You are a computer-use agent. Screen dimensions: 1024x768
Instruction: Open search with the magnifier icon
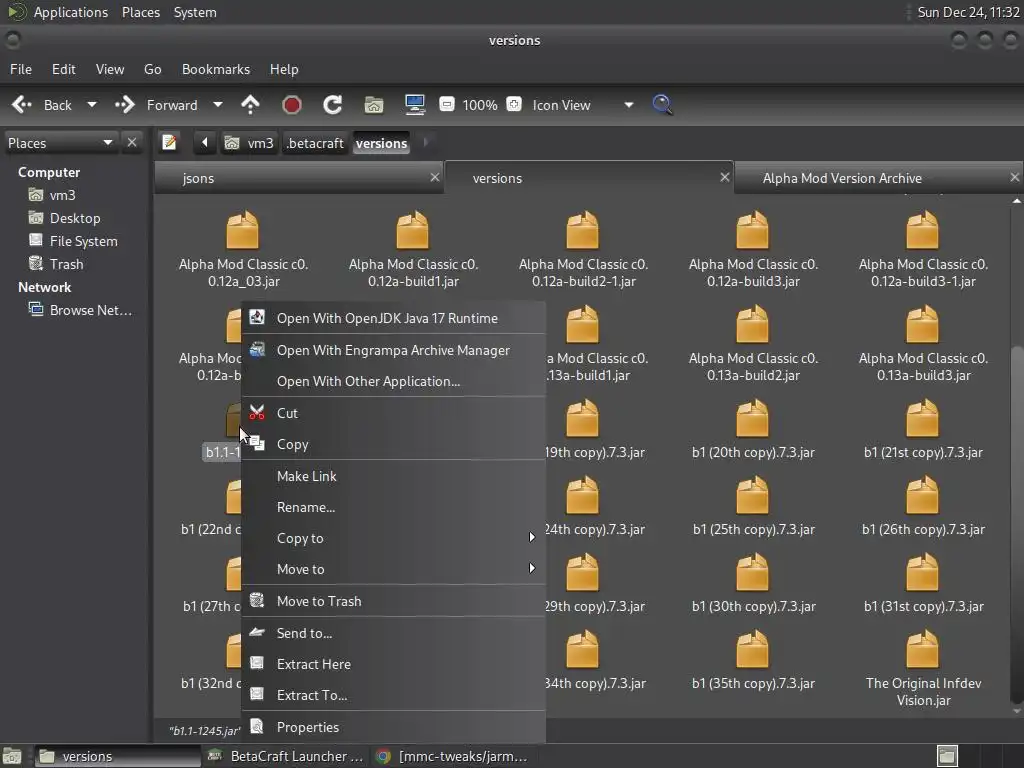662,105
